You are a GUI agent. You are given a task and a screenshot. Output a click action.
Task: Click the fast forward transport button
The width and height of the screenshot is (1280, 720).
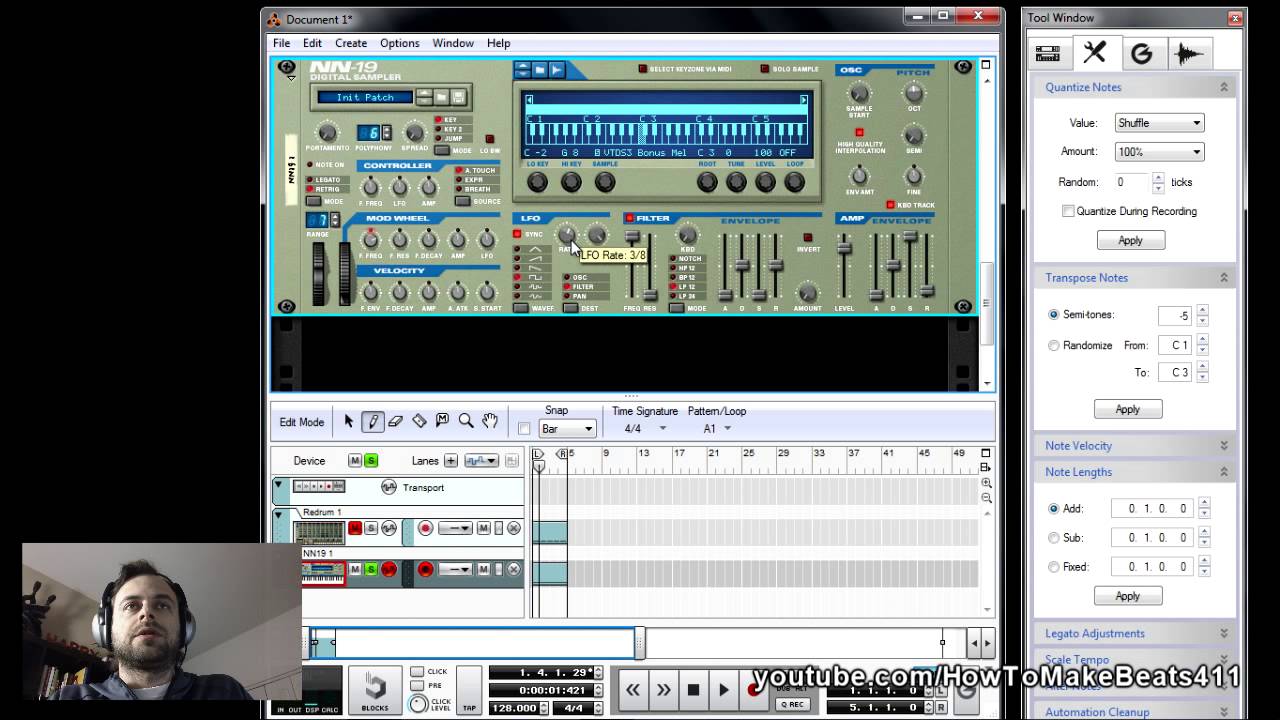[663, 689]
